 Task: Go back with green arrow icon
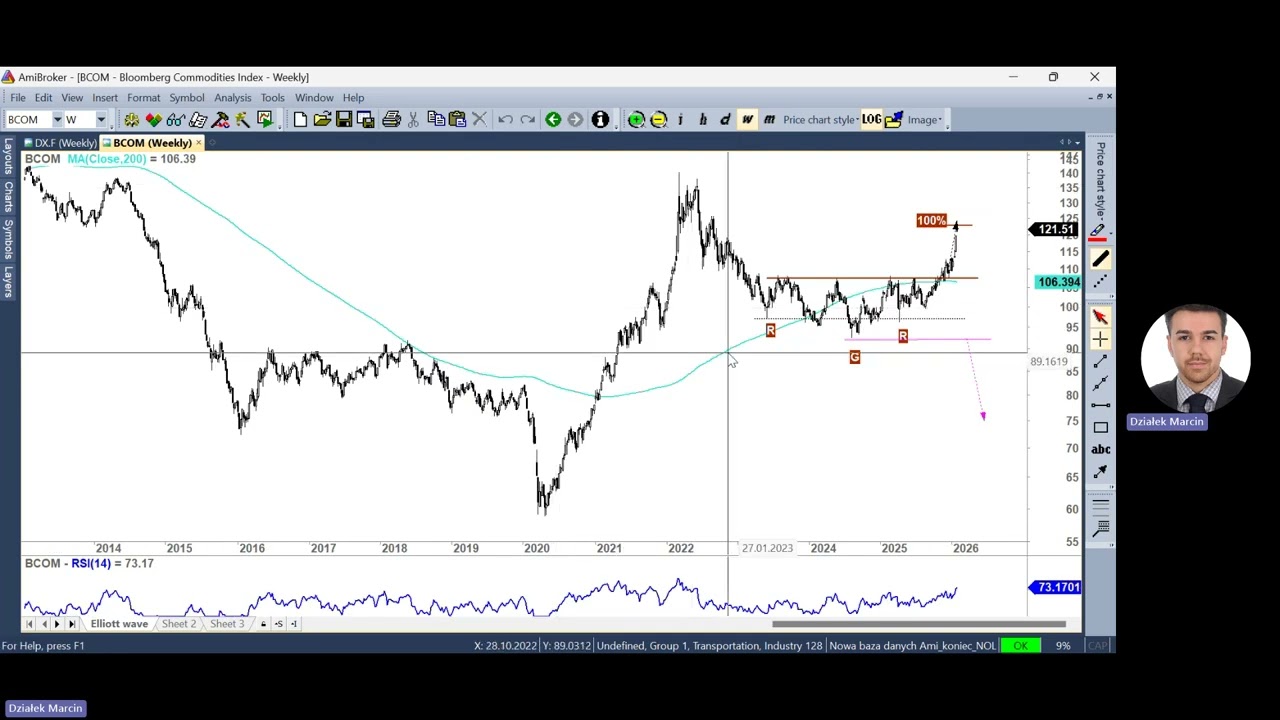[x=553, y=120]
